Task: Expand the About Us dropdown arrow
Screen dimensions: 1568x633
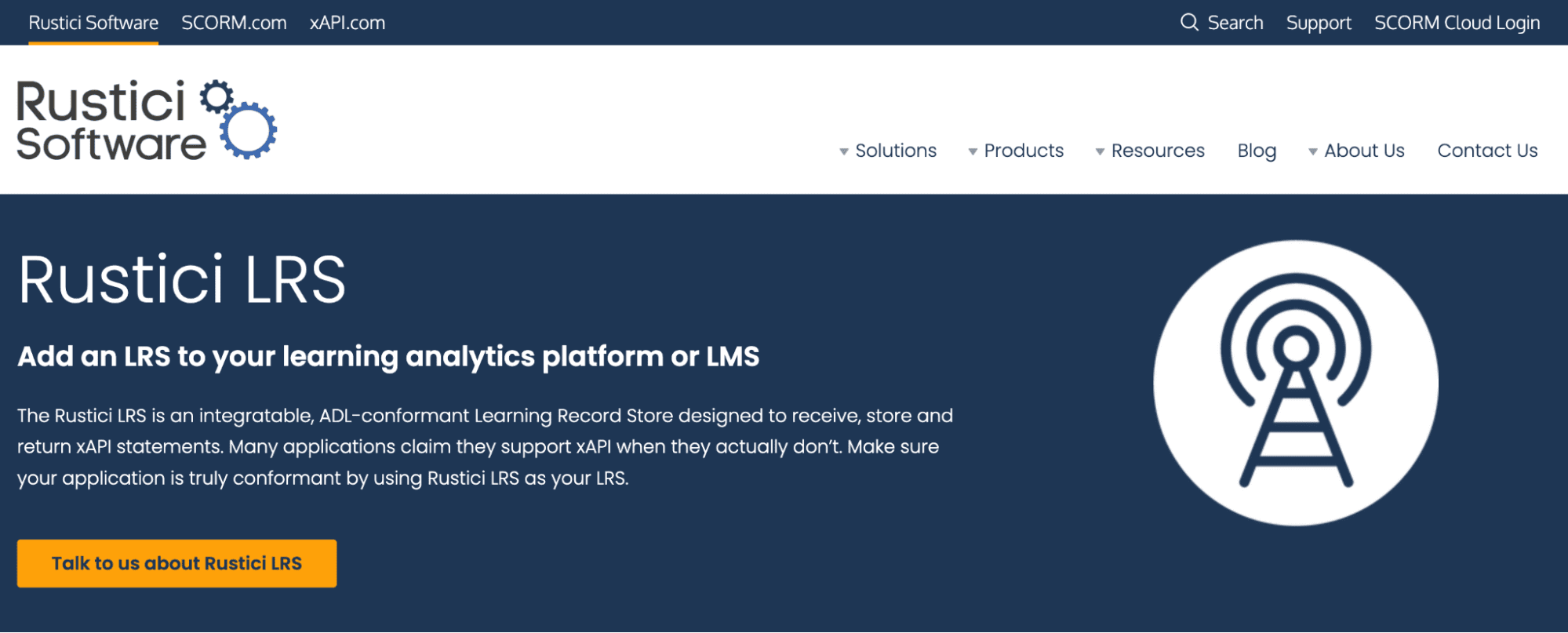Action: coord(1313,151)
